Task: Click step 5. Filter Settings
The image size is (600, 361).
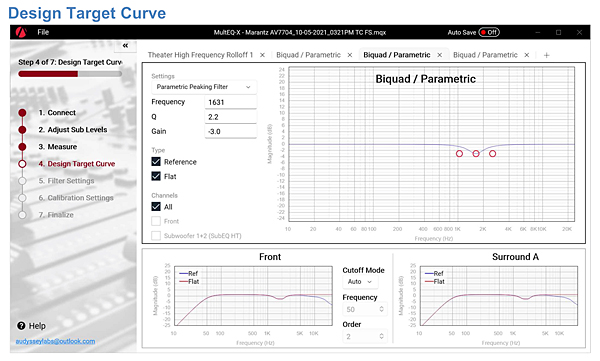Action: 66,181
